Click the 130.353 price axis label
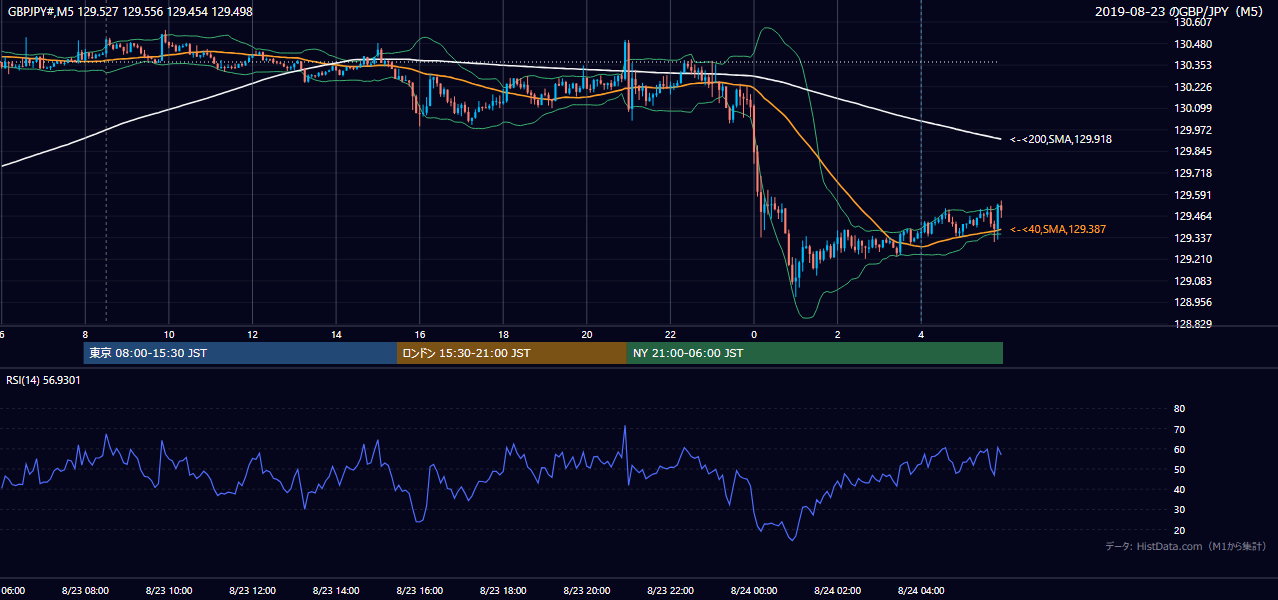The width and height of the screenshot is (1278, 600). (1193, 65)
